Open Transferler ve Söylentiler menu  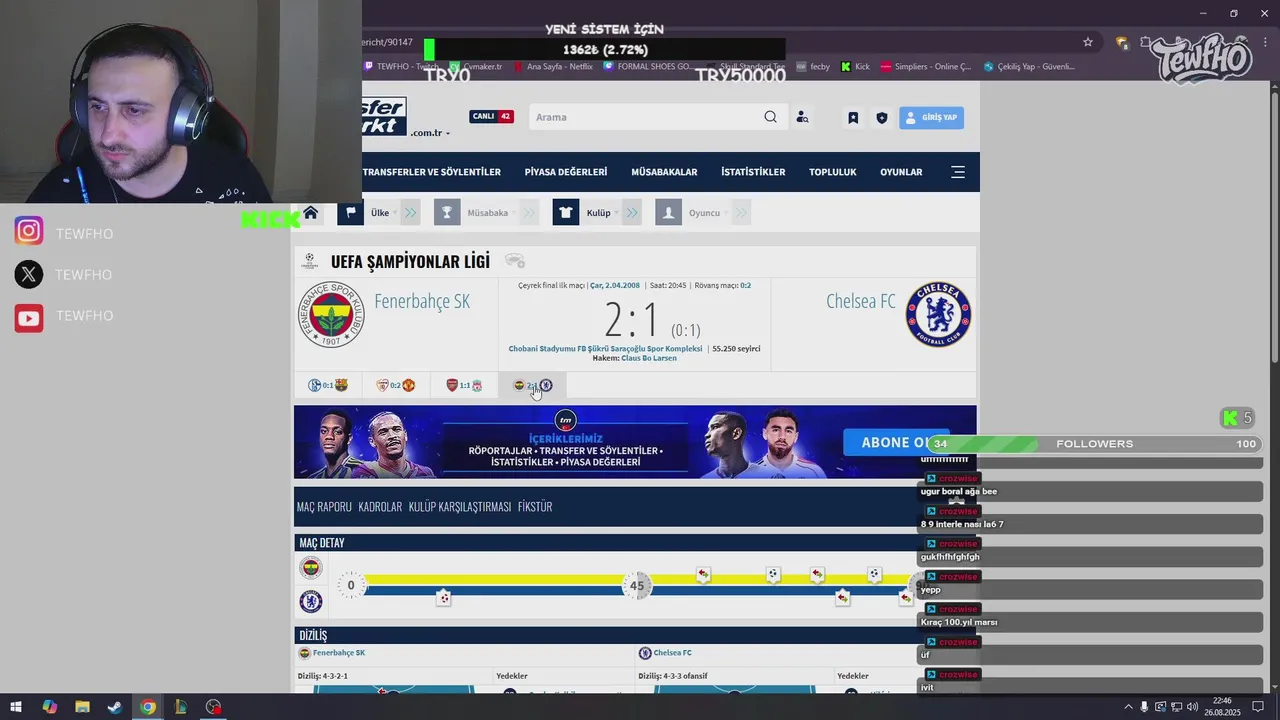tap(432, 172)
